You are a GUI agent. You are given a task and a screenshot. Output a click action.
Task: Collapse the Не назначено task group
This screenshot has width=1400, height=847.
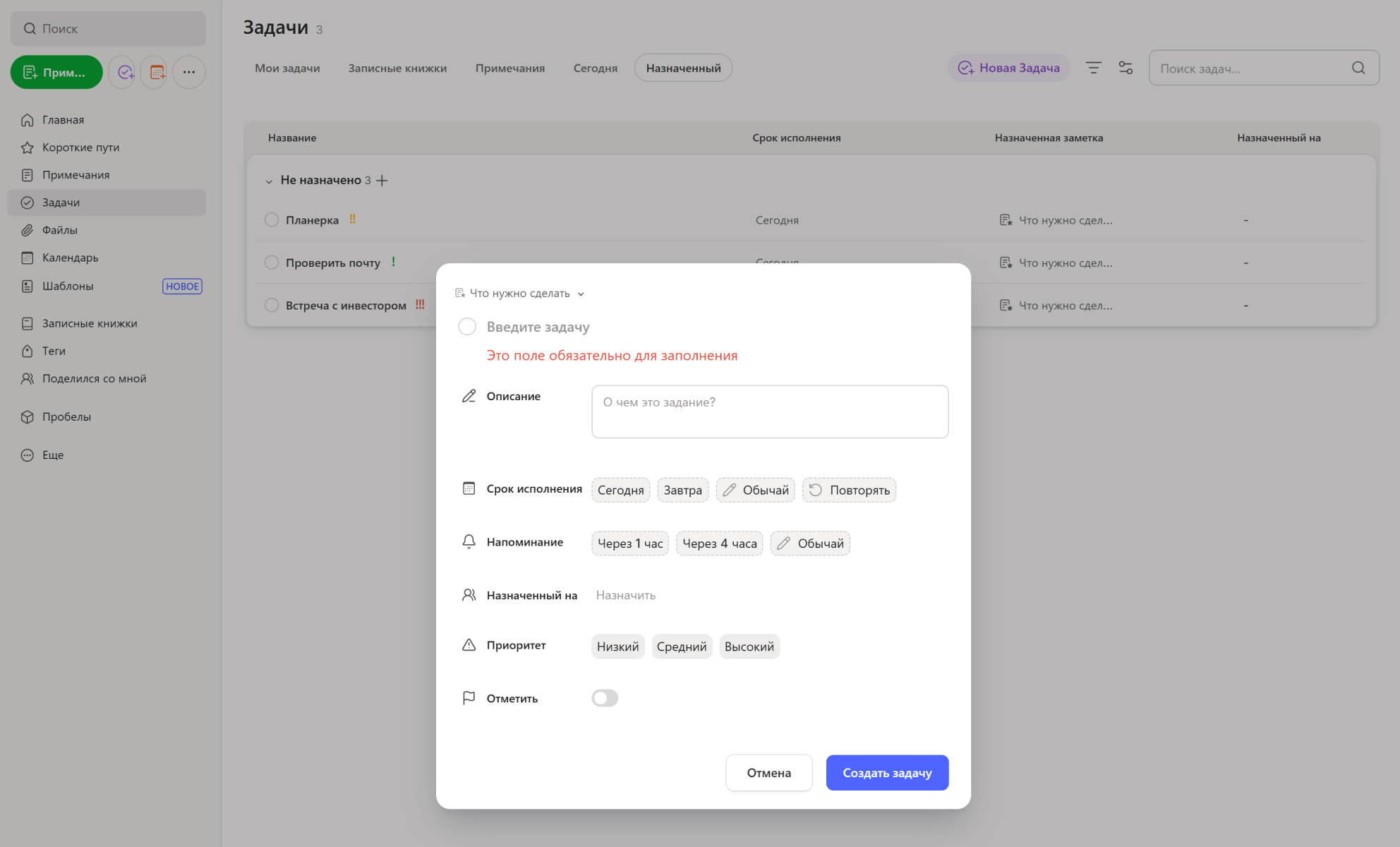click(x=269, y=181)
